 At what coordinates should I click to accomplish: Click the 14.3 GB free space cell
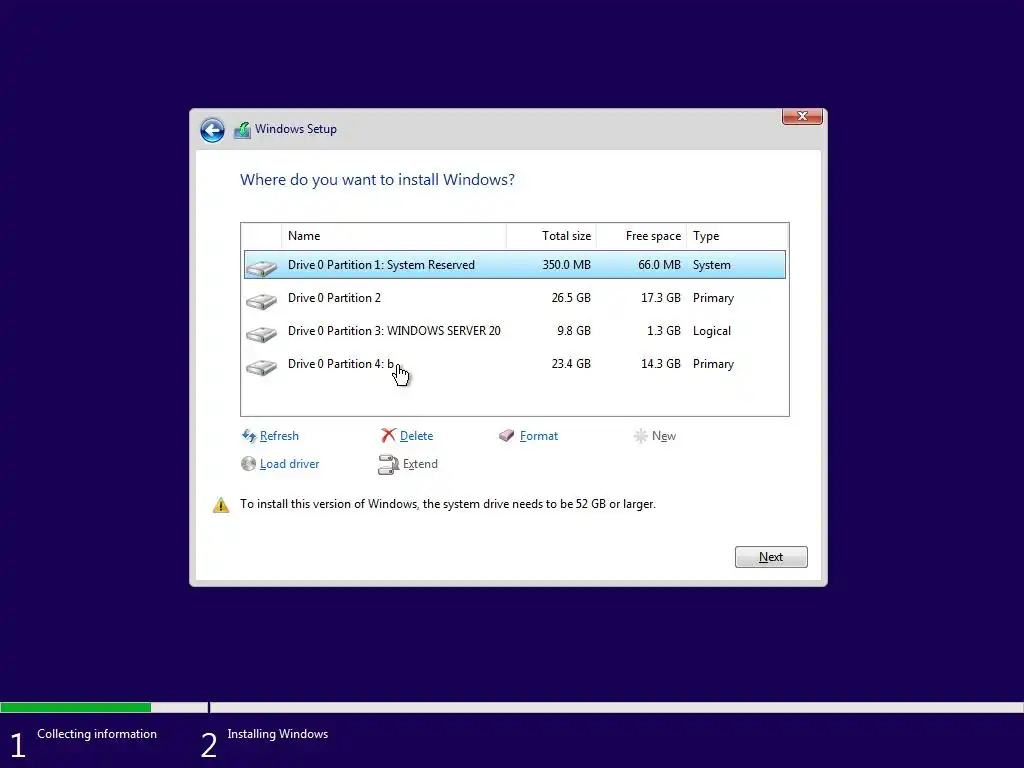tap(660, 364)
